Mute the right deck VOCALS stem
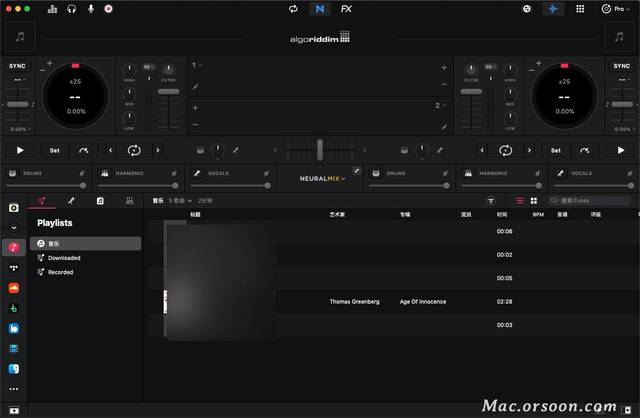 pos(560,173)
